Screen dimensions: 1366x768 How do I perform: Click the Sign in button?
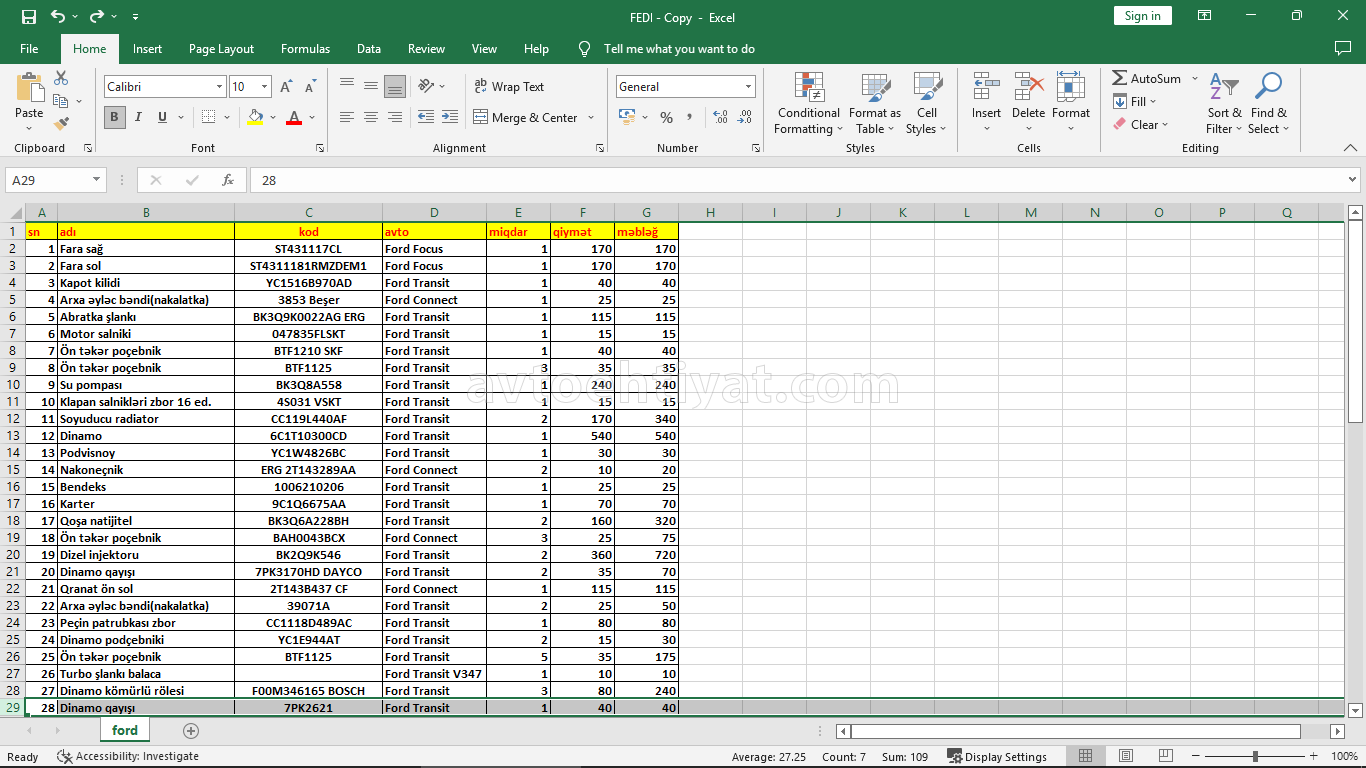[x=1142, y=16]
